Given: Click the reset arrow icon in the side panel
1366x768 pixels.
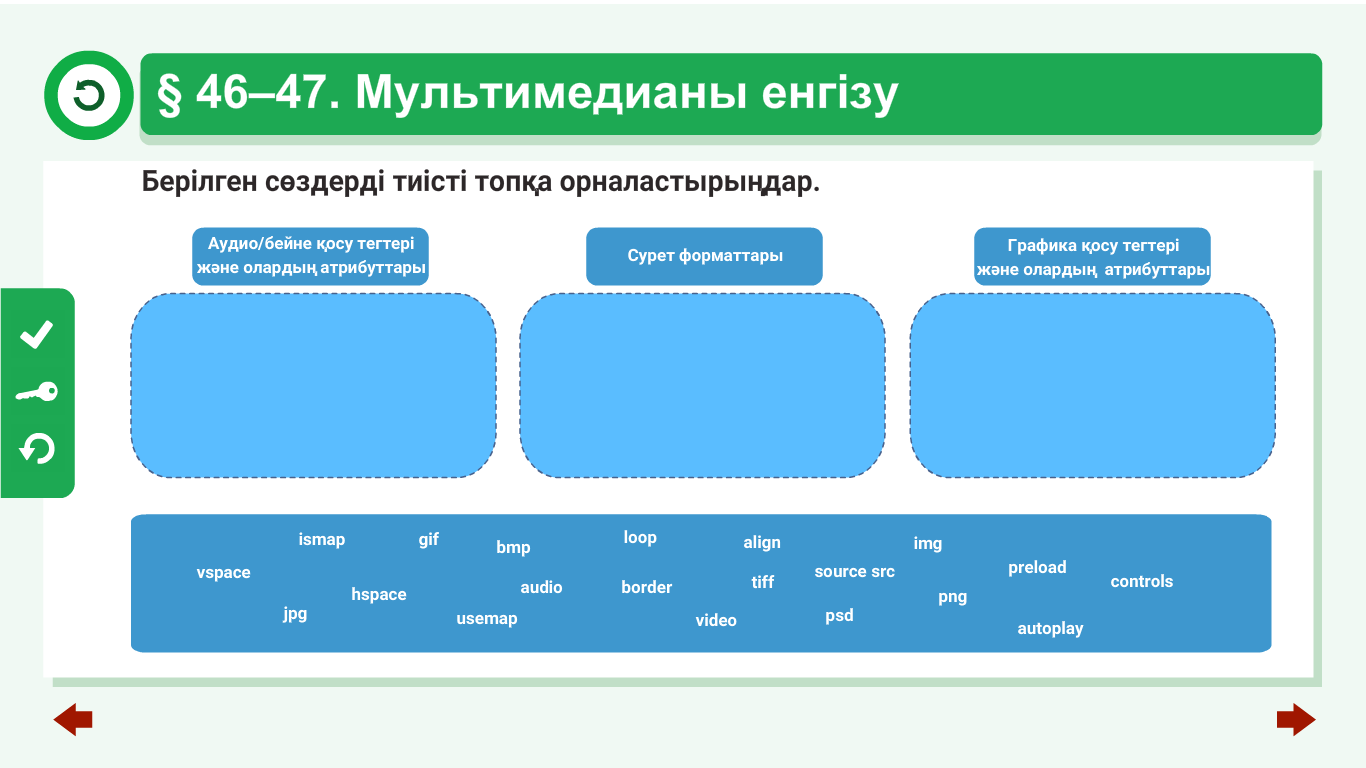Looking at the screenshot, I should click(37, 448).
